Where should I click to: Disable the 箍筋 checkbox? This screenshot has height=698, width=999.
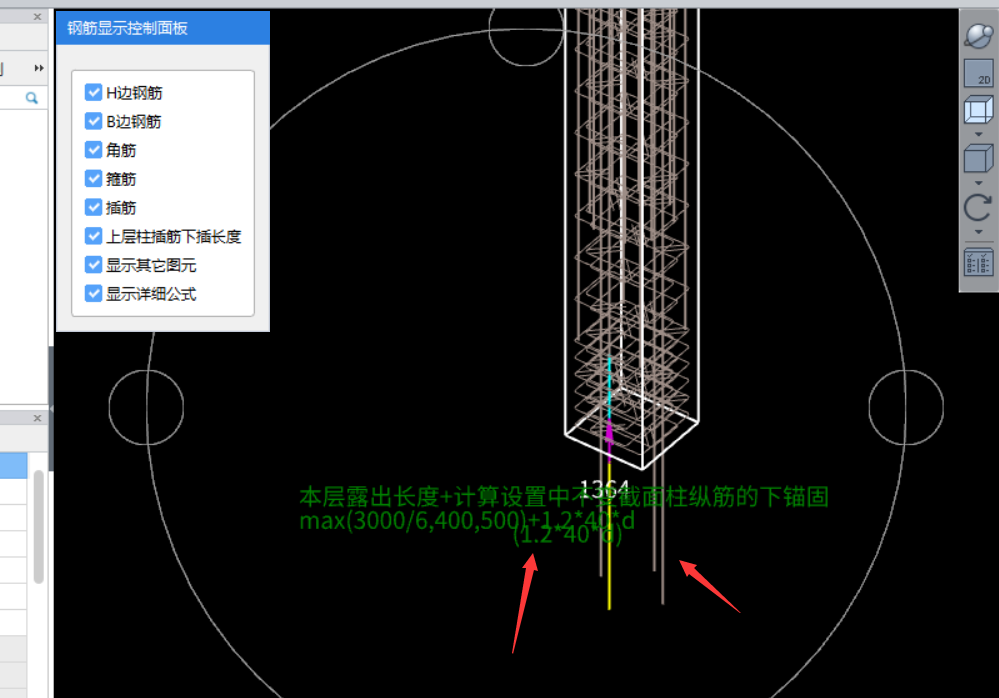(x=94, y=179)
